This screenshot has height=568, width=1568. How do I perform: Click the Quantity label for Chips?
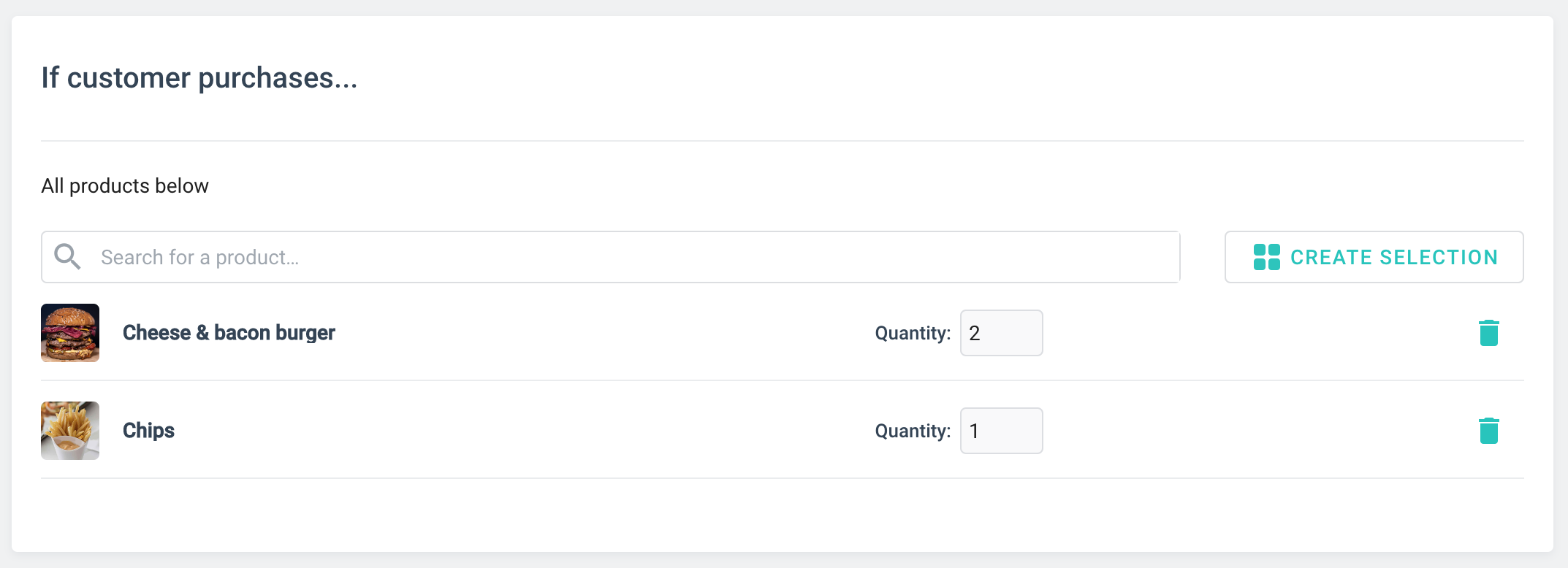pyautogui.click(x=913, y=431)
